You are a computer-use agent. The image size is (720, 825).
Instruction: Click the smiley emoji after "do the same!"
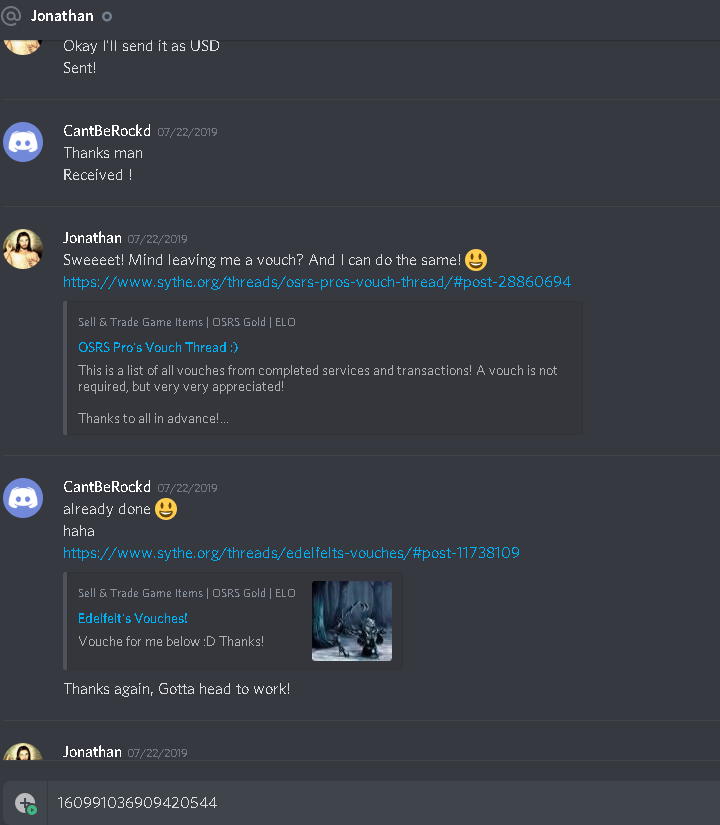(x=476, y=259)
